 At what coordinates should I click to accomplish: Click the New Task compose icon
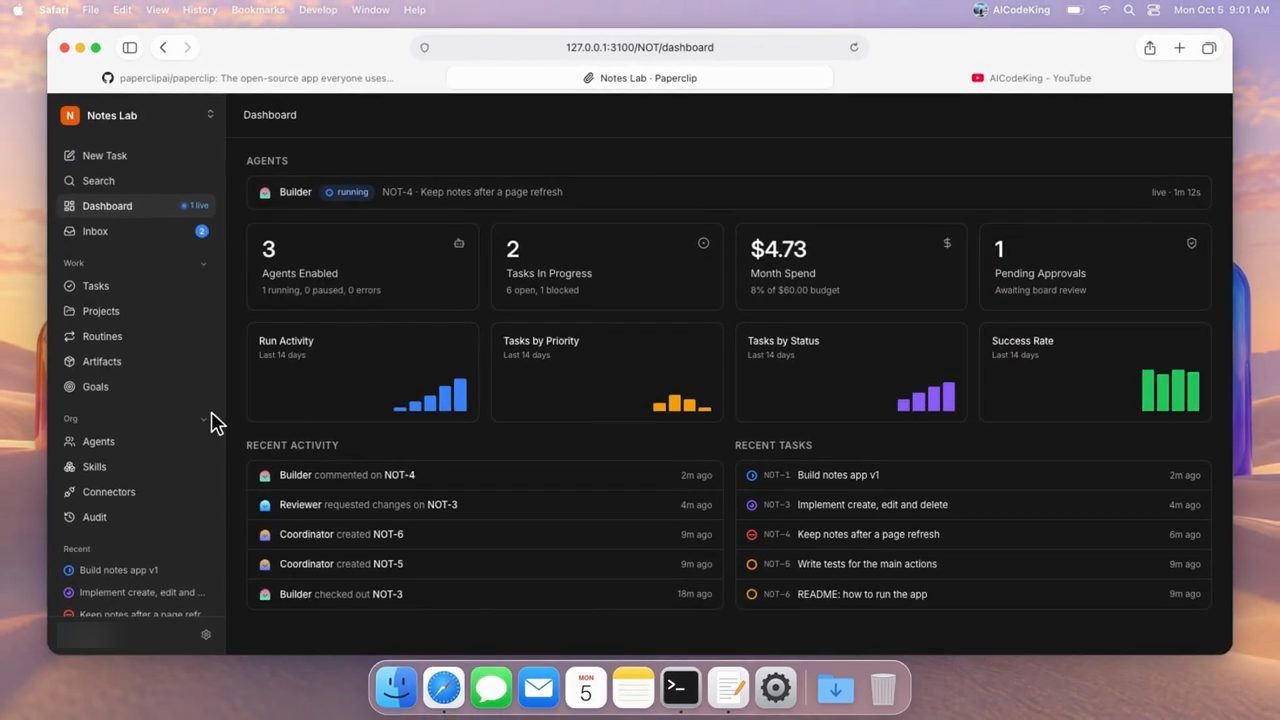tap(69, 156)
